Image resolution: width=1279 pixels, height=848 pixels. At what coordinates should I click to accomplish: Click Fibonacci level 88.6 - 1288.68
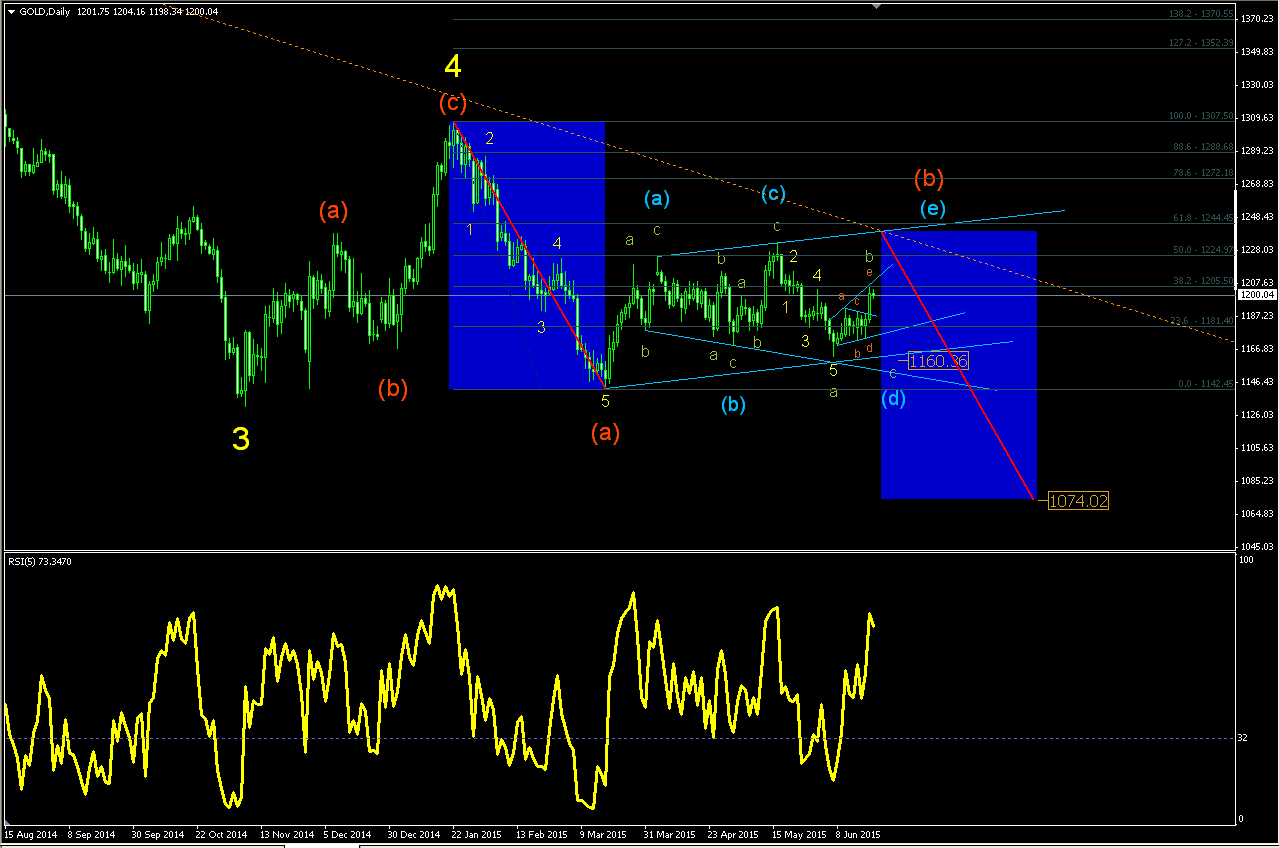[1202, 147]
